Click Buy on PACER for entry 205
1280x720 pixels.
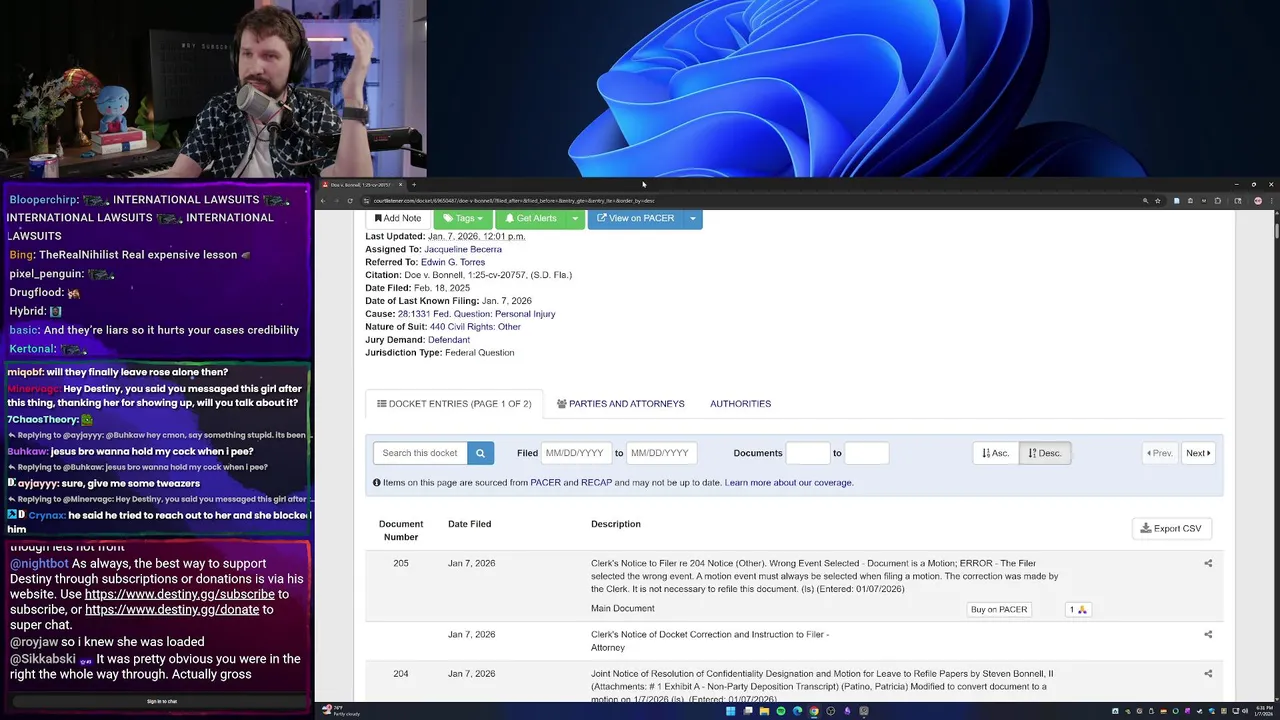[x=998, y=609]
